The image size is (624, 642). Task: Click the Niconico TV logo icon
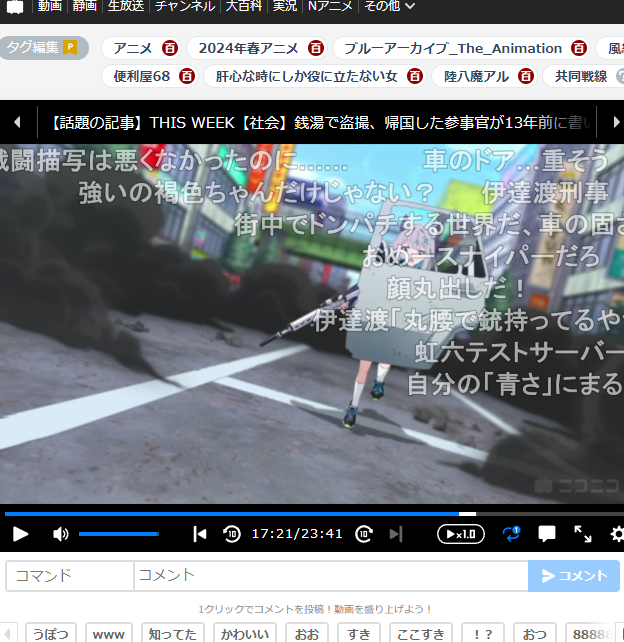click(15, 7)
